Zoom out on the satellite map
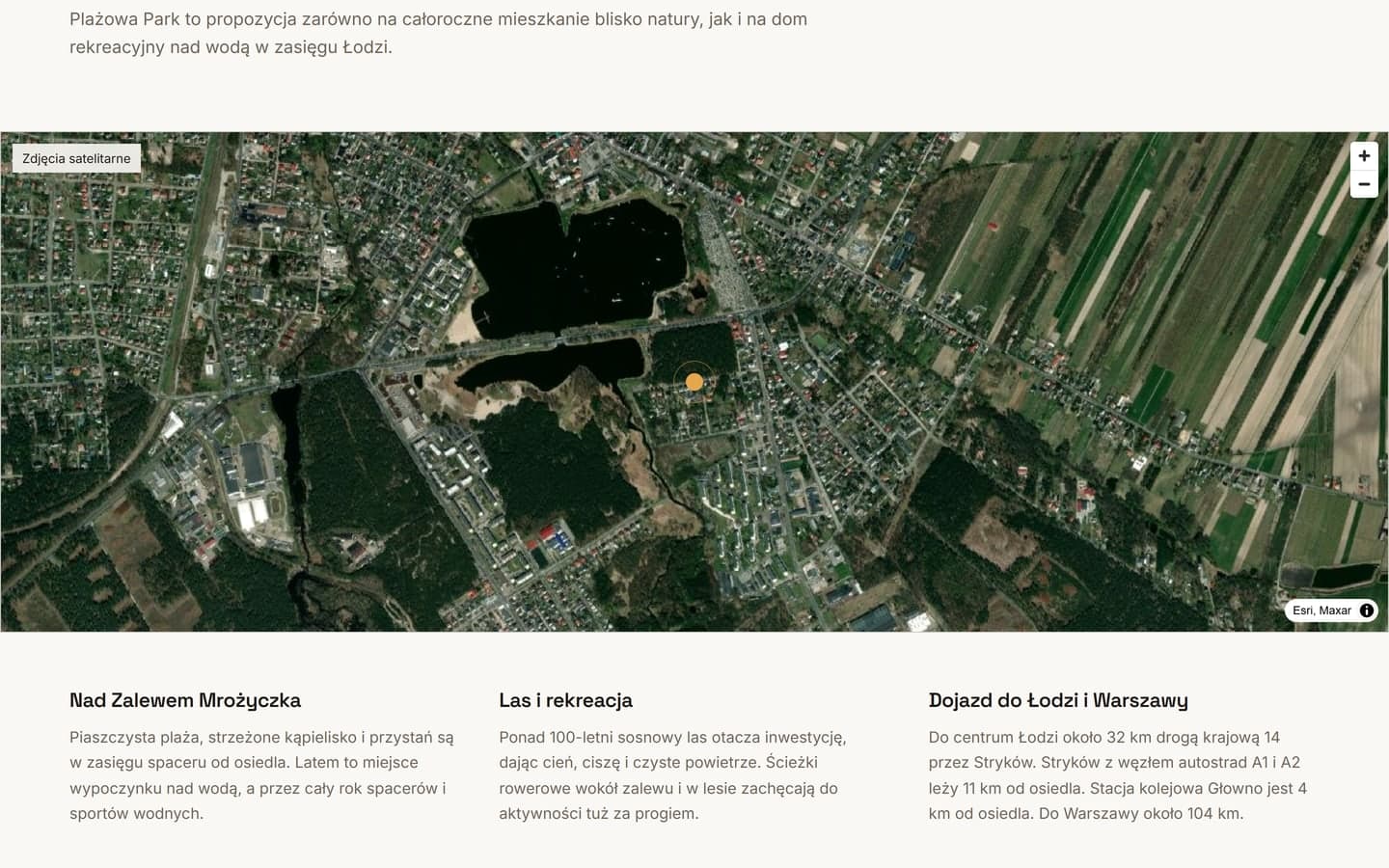Viewport: 1389px width, 868px height. [x=1364, y=184]
